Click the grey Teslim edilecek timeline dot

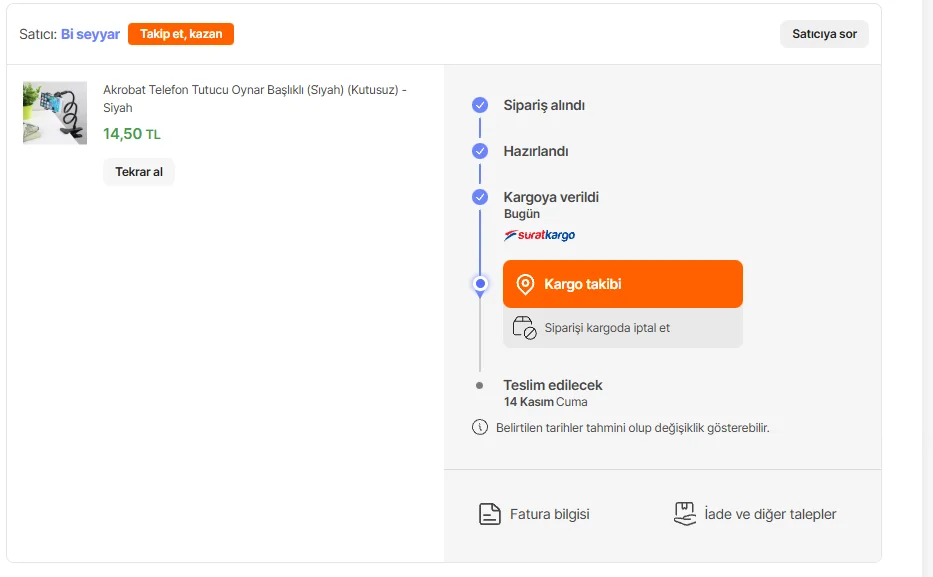(x=480, y=385)
